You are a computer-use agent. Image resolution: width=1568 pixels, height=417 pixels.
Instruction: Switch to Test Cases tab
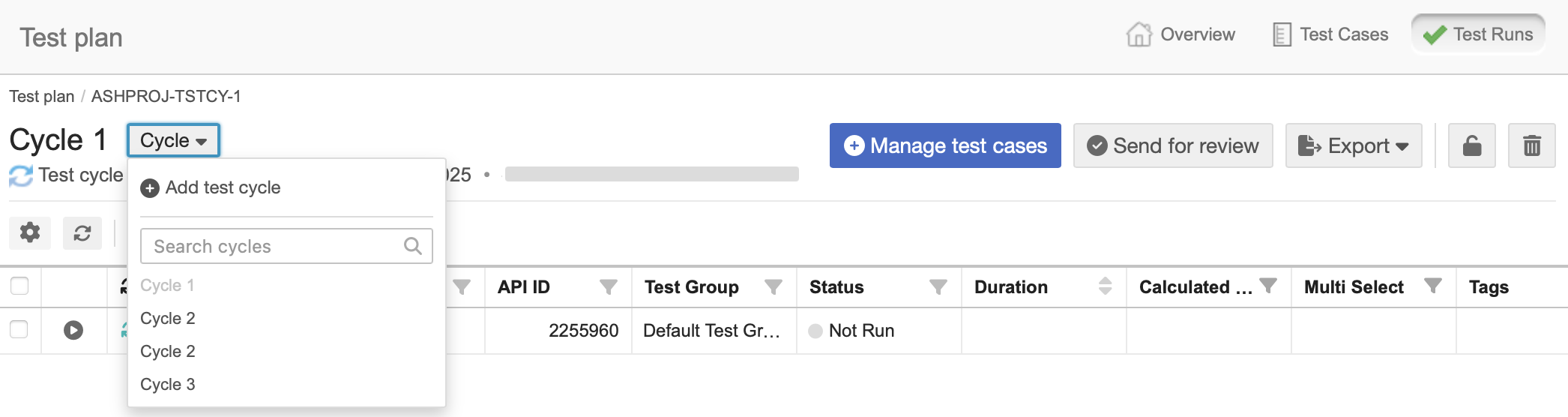(x=1330, y=34)
